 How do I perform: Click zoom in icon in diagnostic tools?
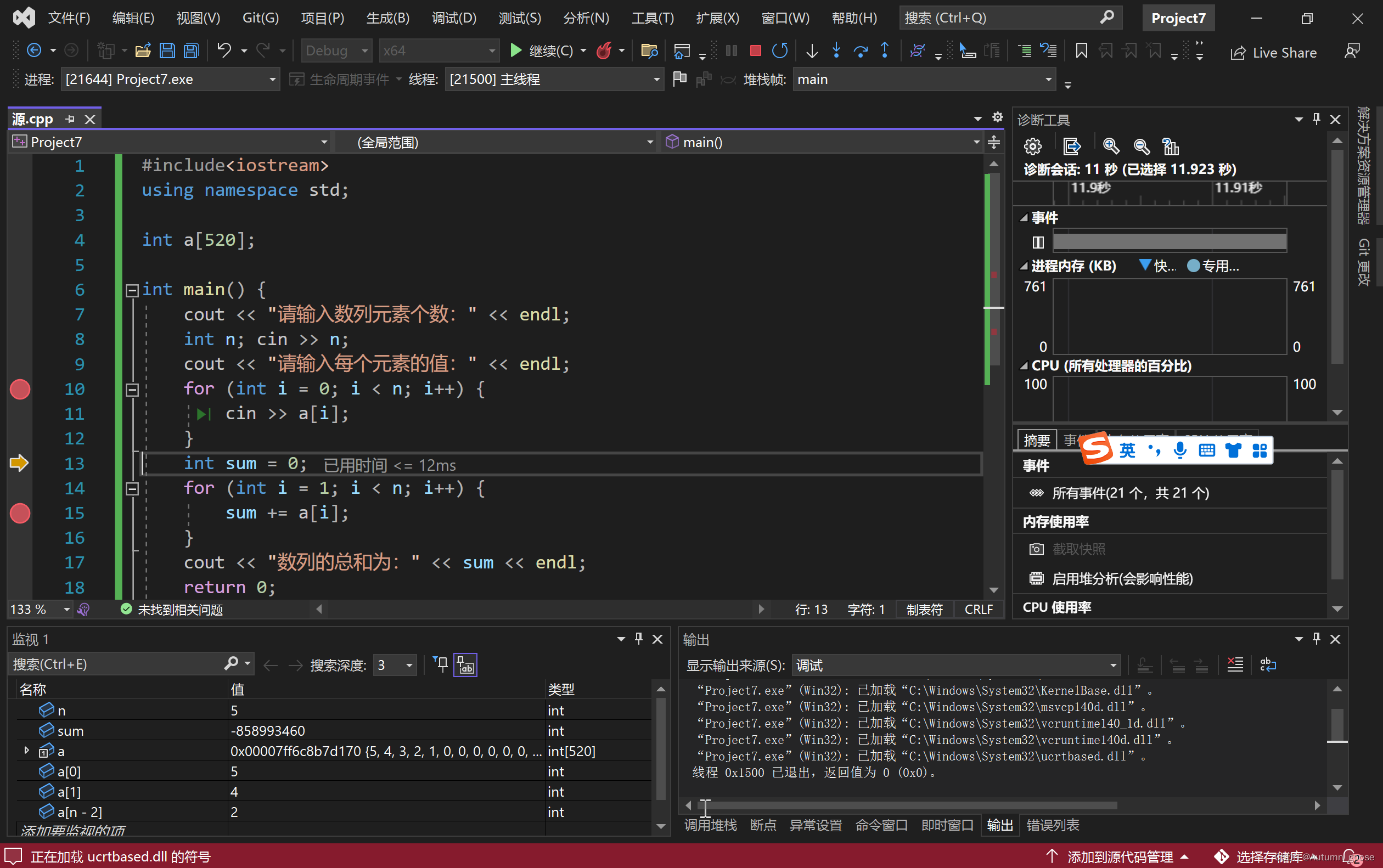pos(1111,147)
